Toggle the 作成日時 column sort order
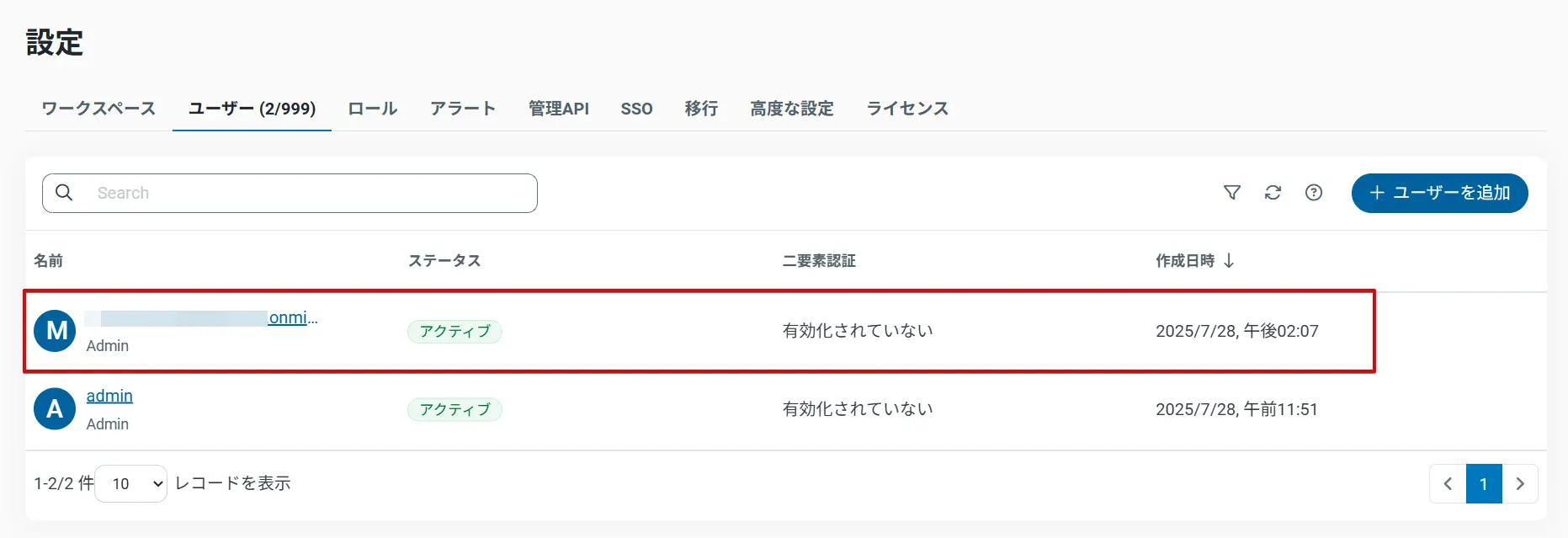Viewport: 1568px width, 538px height. coord(1195,261)
